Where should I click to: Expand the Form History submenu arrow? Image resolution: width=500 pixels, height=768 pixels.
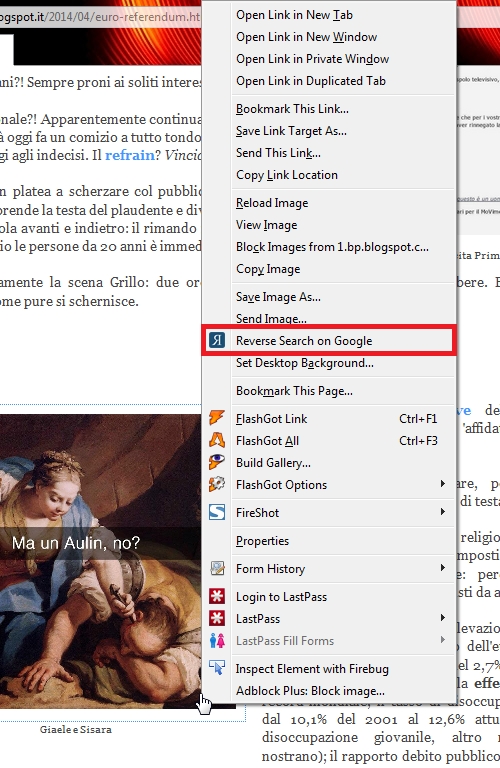click(443, 568)
